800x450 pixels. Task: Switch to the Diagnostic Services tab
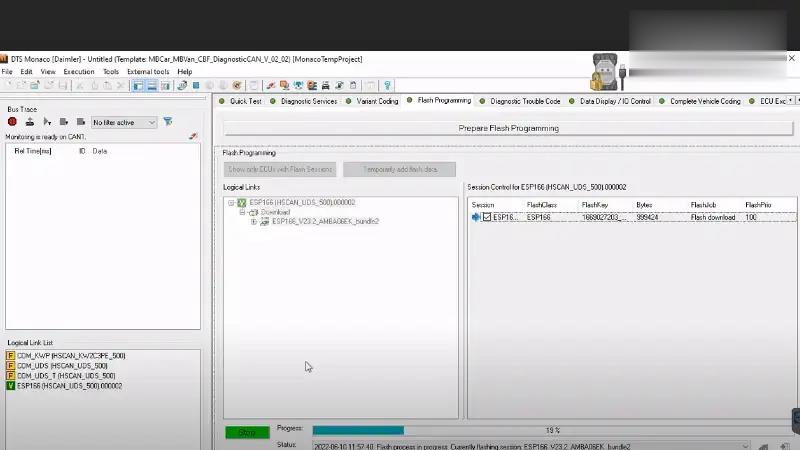[304, 101]
